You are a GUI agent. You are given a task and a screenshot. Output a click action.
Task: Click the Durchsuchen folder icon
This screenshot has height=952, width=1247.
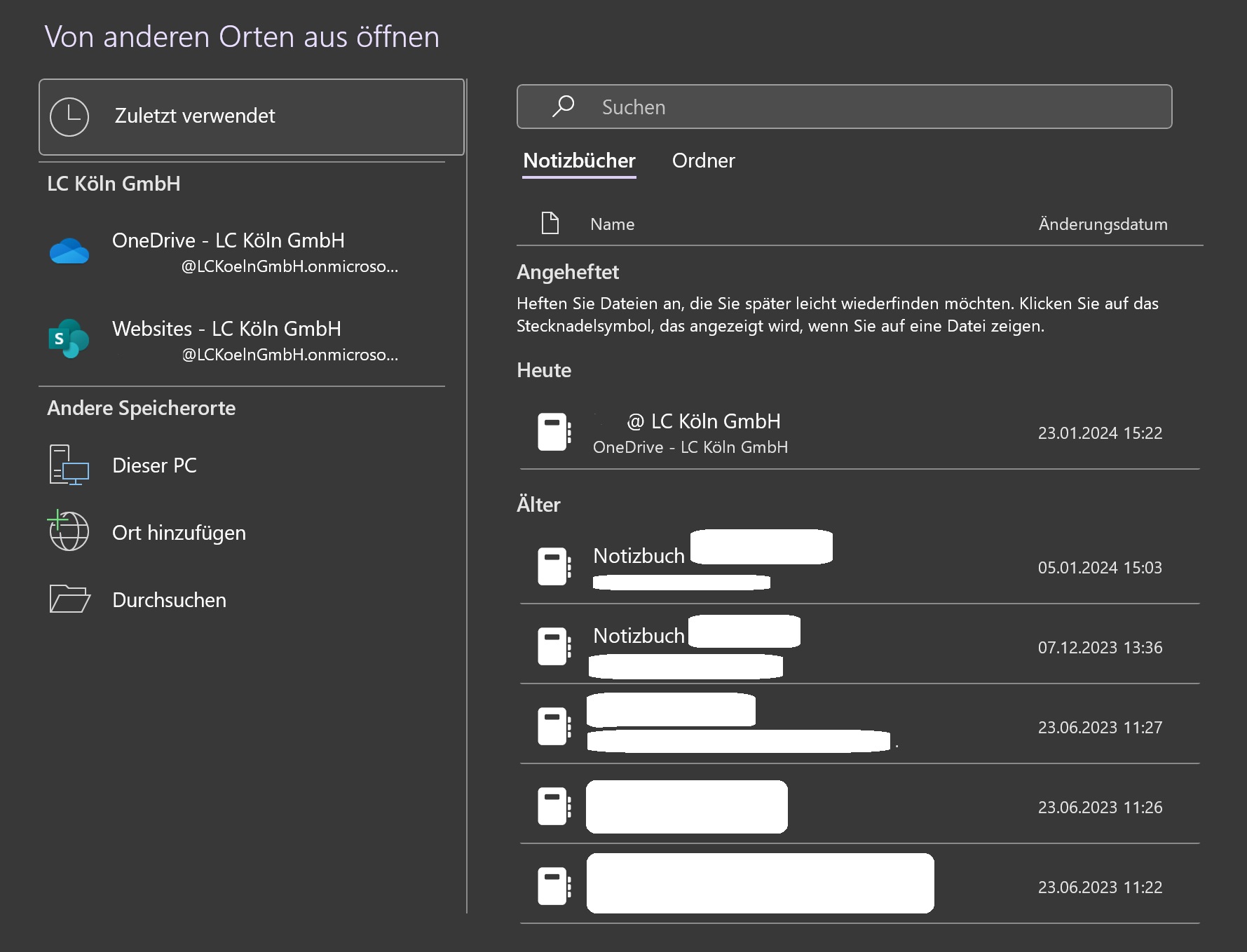tap(69, 599)
